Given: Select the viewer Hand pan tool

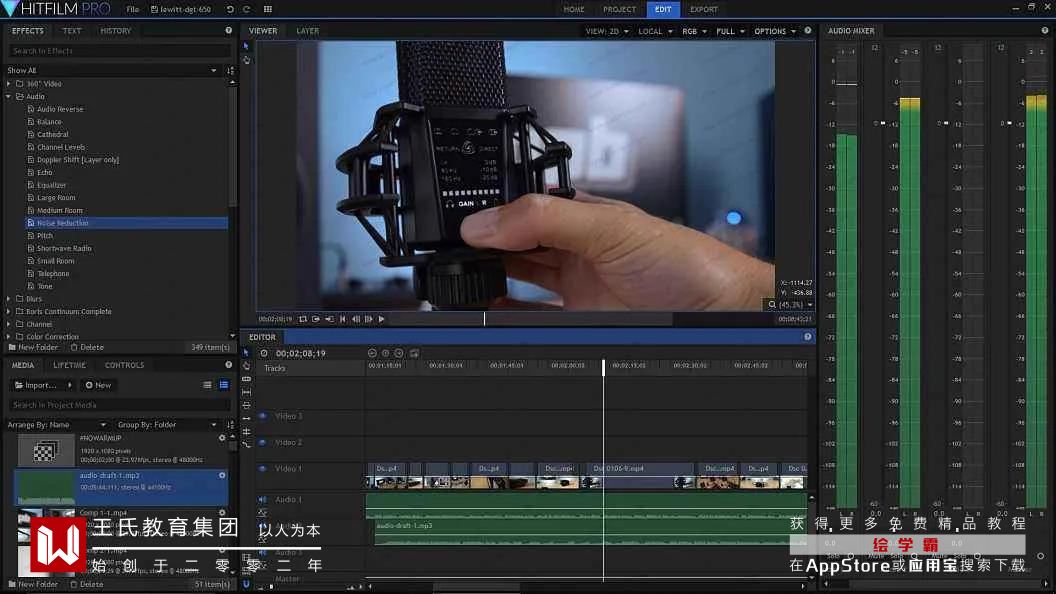Looking at the screenshot, I should point(246,60).
